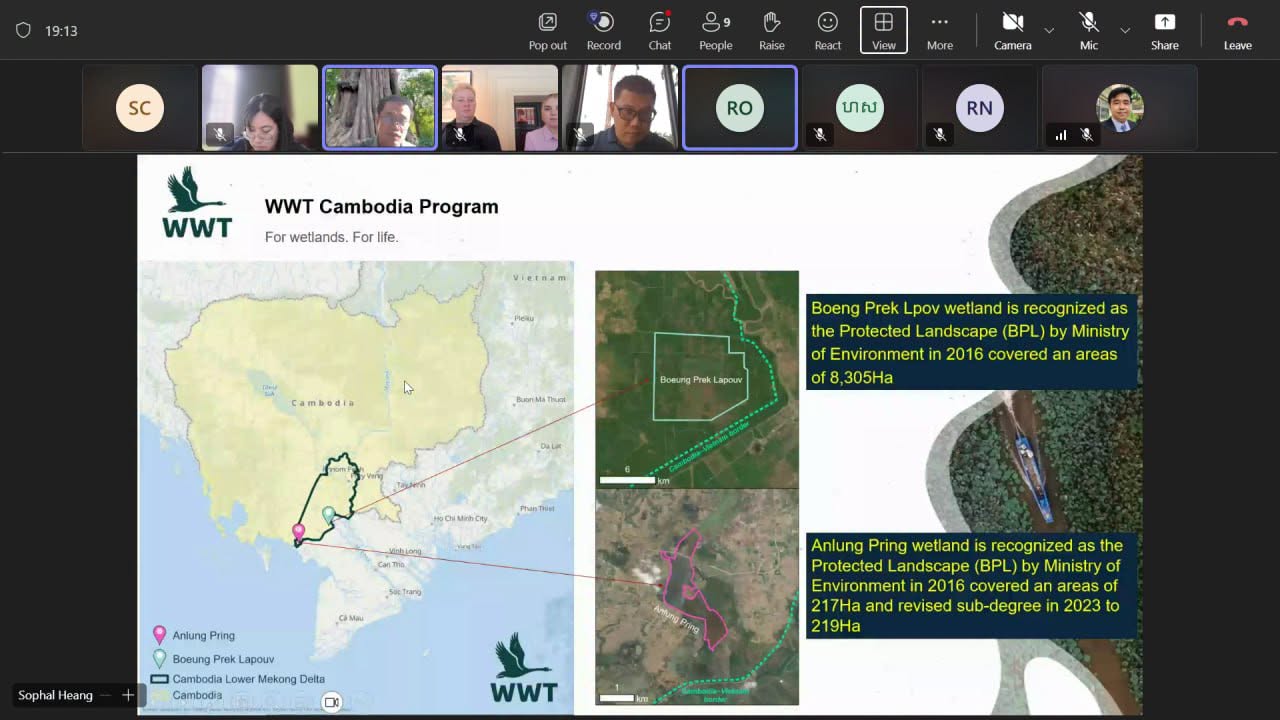Viewport: 1280px width, 720px height.
Task: Click the WWT logo above the slide title
Action: click(x=196, y=202)
